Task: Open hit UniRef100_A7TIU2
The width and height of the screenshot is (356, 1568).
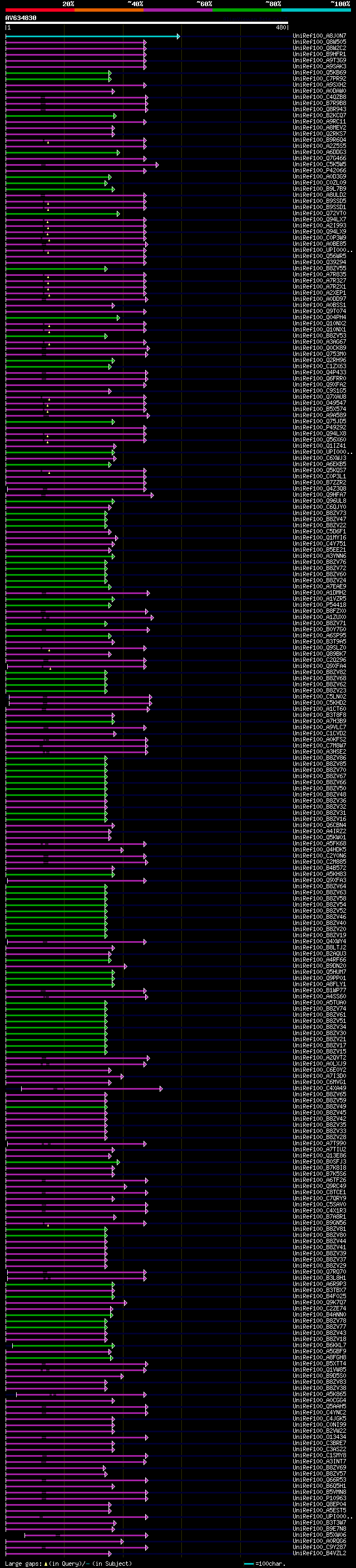Action: (319, 1149)
